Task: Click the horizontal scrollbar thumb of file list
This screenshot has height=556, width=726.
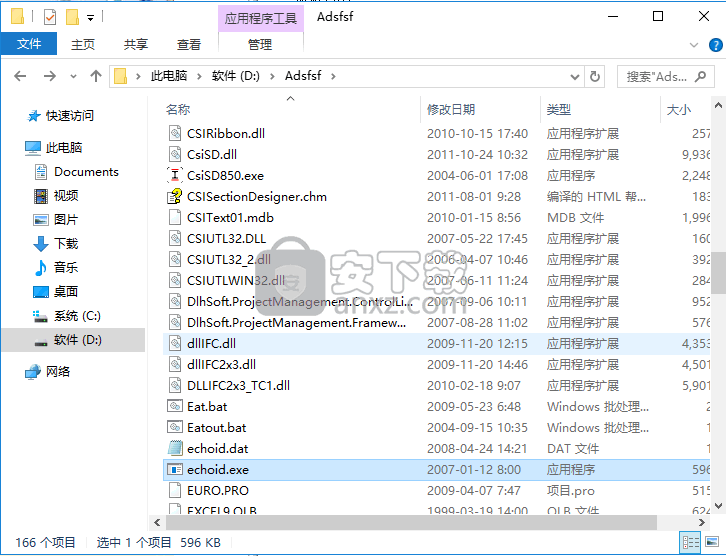Action: (x=411, y=523)
